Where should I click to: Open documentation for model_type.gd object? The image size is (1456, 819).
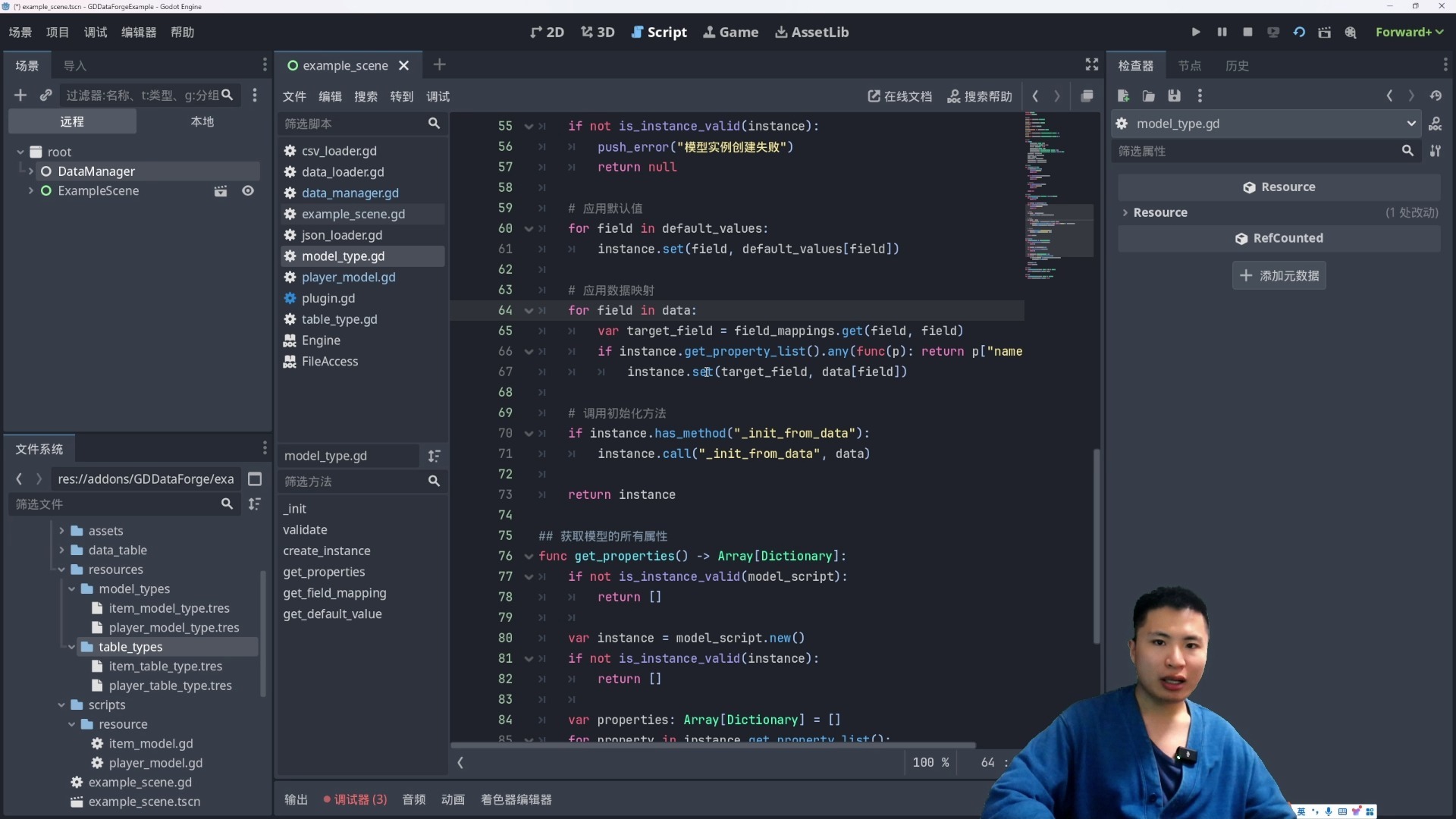[x=1436, y=124]
